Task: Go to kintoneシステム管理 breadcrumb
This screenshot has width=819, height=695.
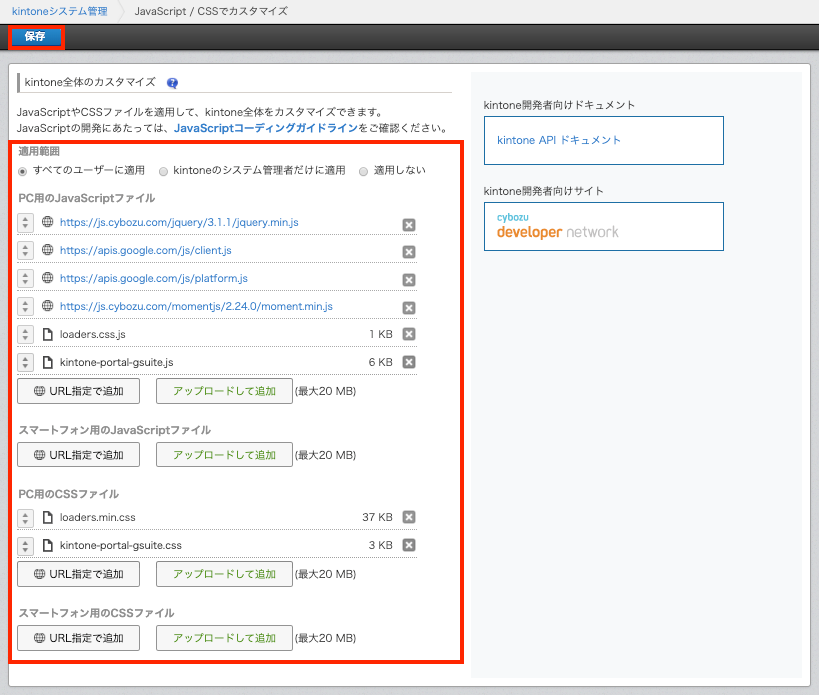Action: click(59, 11)
